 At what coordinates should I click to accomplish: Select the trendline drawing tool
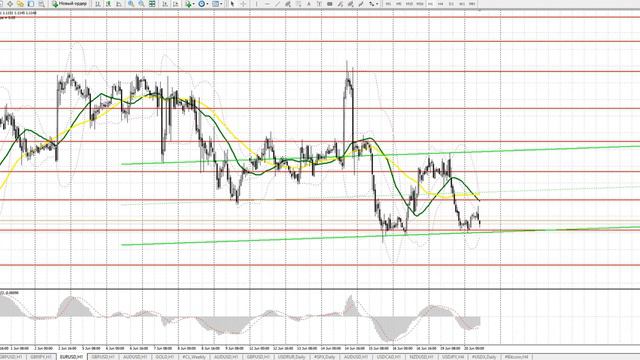[x=277, y=4]
